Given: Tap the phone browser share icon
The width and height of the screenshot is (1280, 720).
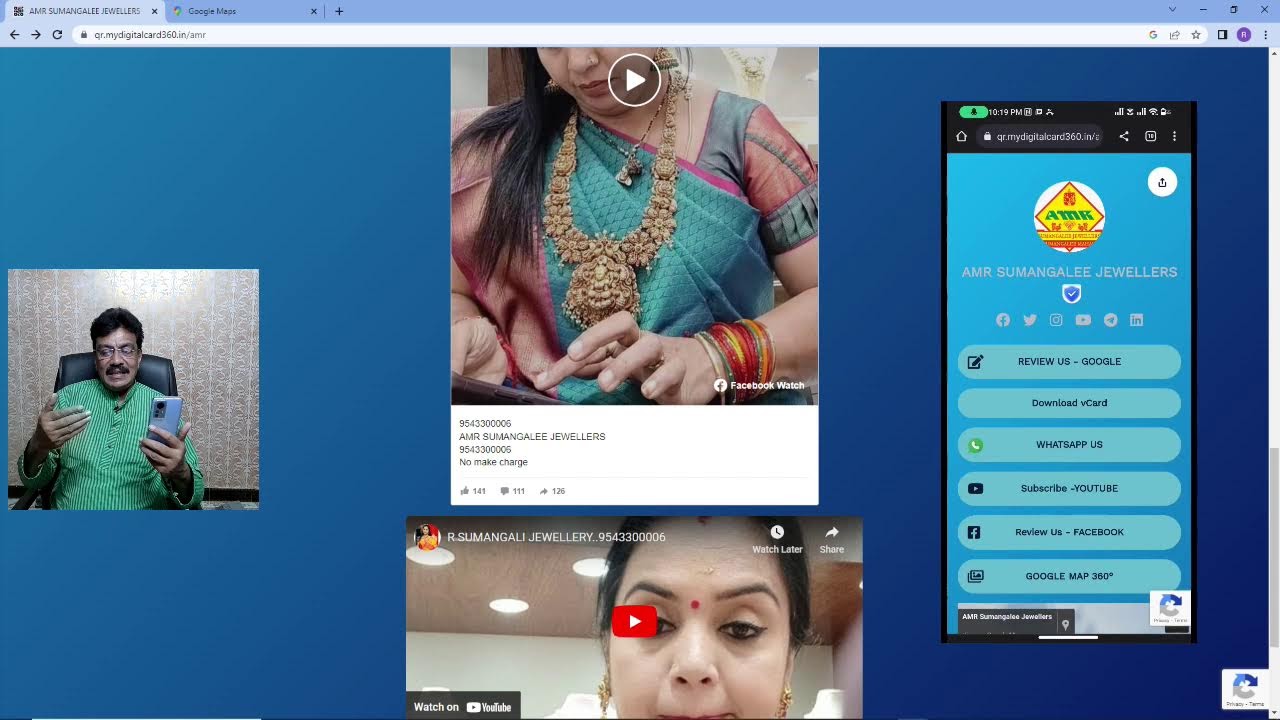Looking at the screenshot, I should (x=1124, y=136).
